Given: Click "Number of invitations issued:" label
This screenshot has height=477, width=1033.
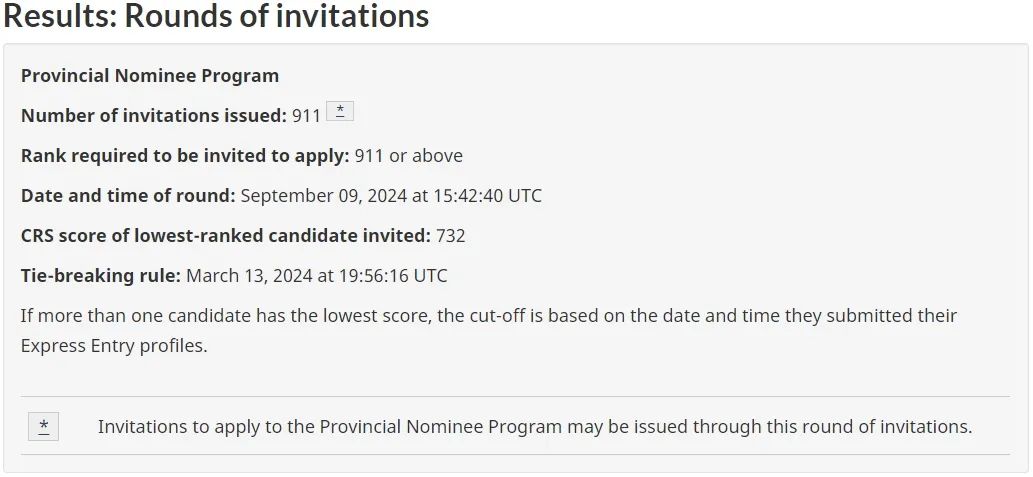Looking at the screenshot, I should pyautogui.click(x=153, y=116).
